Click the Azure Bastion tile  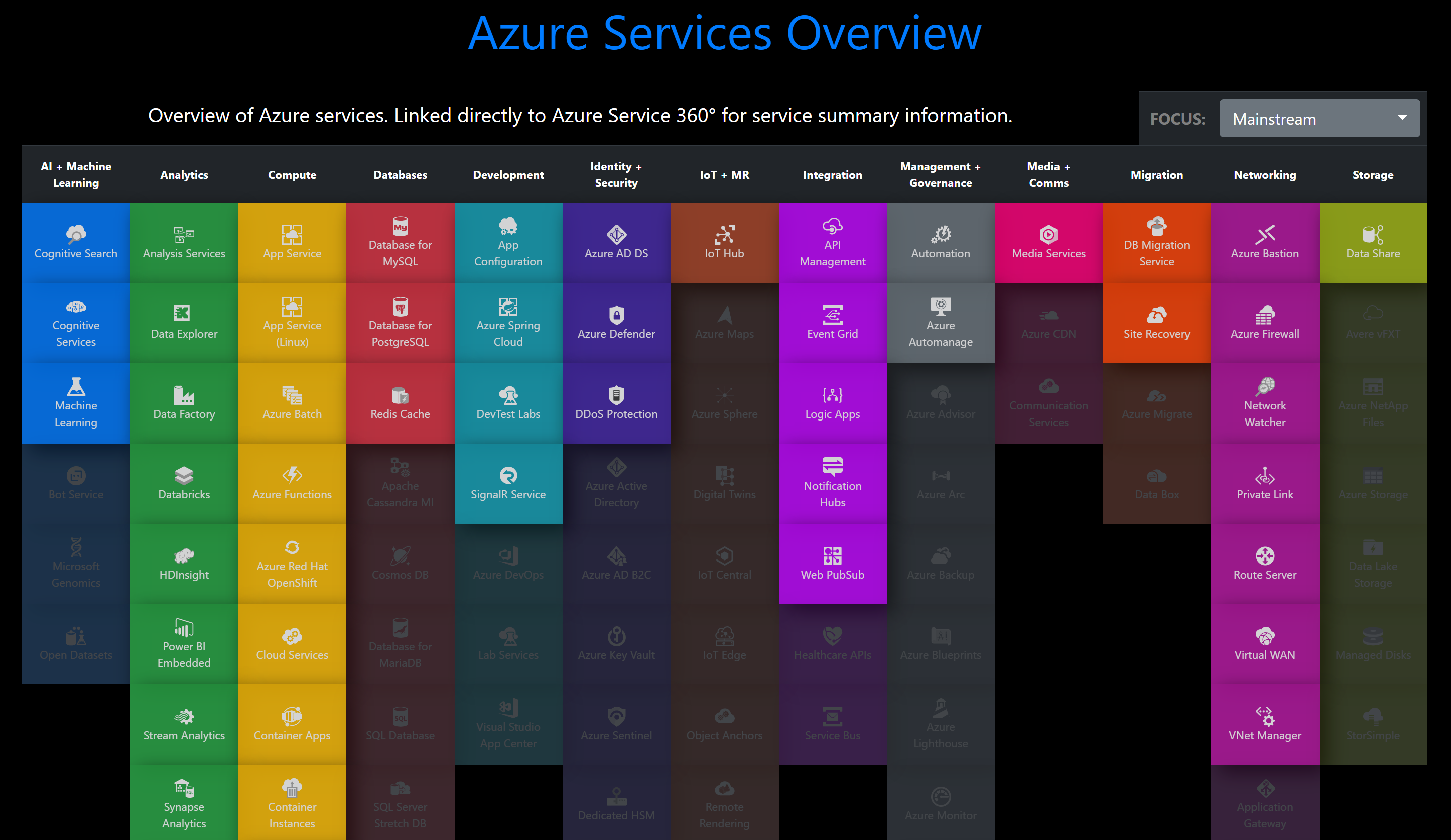(1265, 242)
